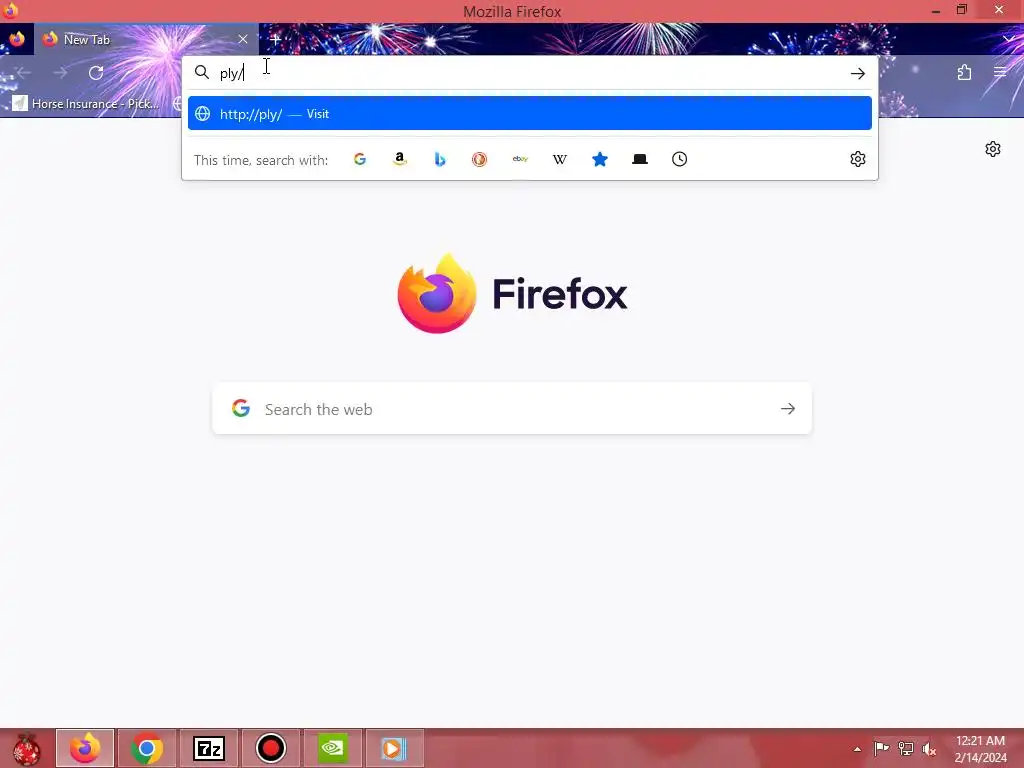Search history using the clock icon
The width and height of the screenshot is (1024, 768).
[x=679, y=159]
